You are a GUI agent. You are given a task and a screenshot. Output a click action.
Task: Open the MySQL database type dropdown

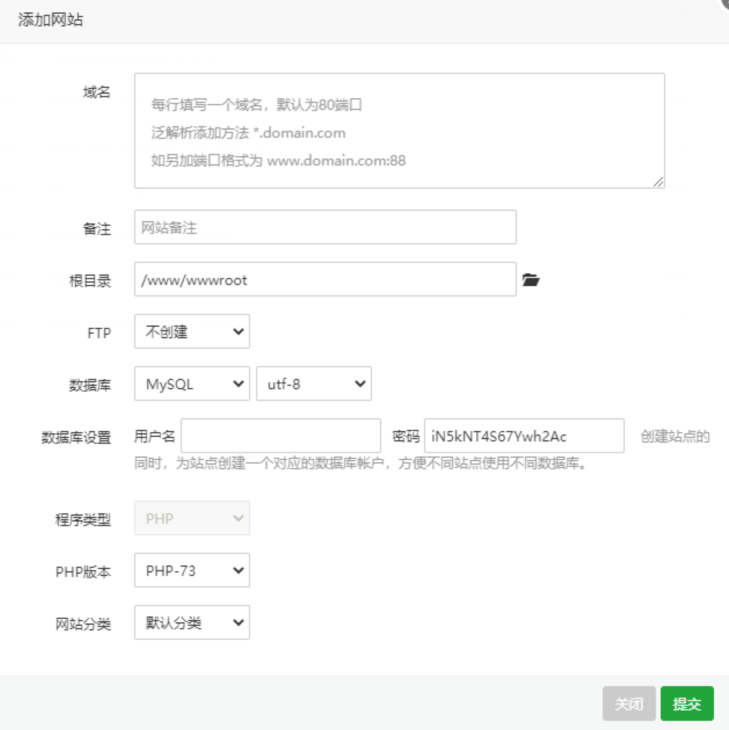[192, 384]
